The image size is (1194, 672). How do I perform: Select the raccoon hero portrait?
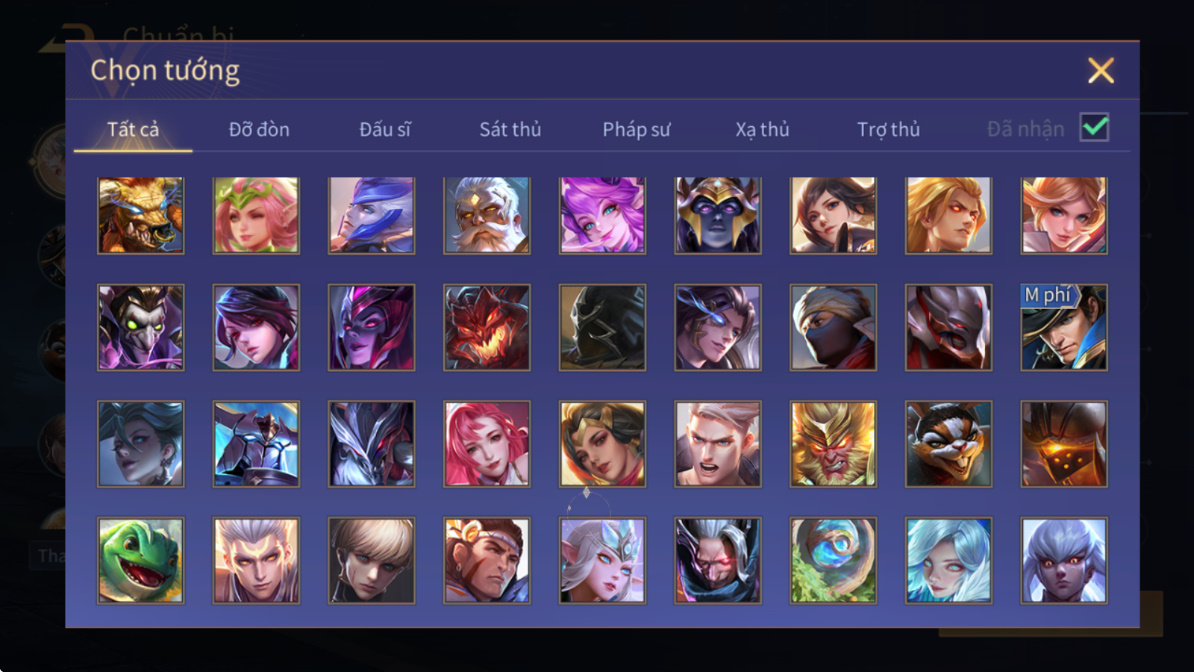948,444
